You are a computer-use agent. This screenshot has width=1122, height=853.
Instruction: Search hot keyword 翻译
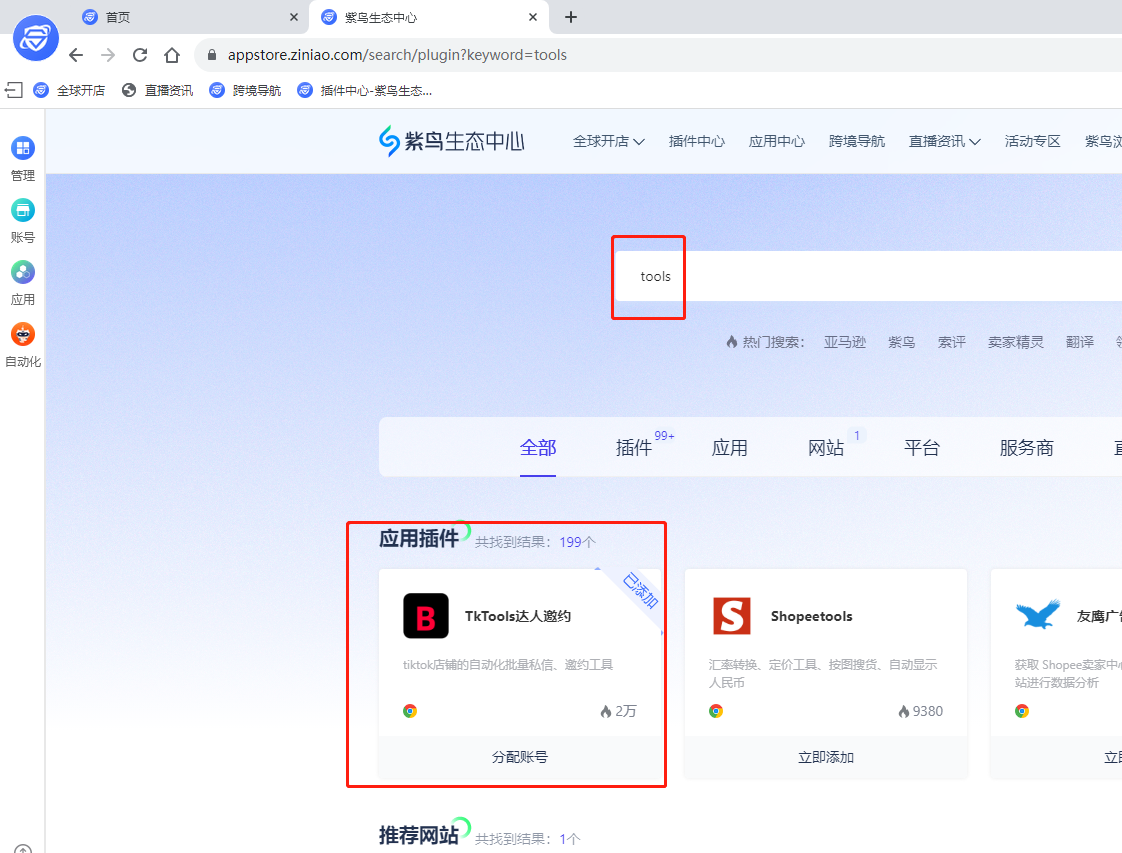click(x=1080, y=342)
